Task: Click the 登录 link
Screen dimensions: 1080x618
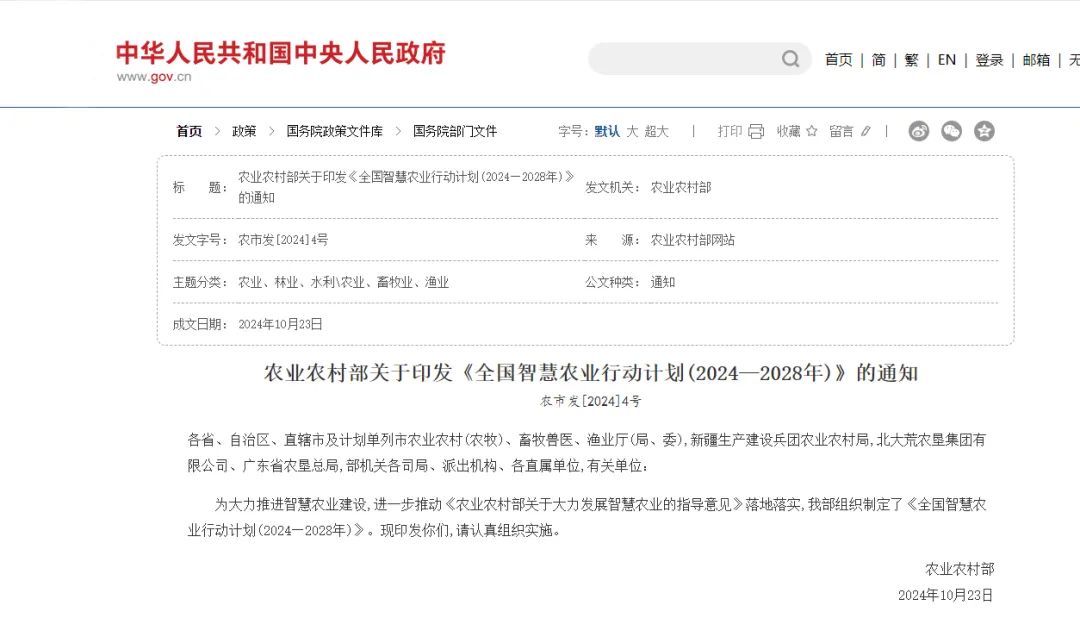Action: pyautogui.click(x=989, y=60)
